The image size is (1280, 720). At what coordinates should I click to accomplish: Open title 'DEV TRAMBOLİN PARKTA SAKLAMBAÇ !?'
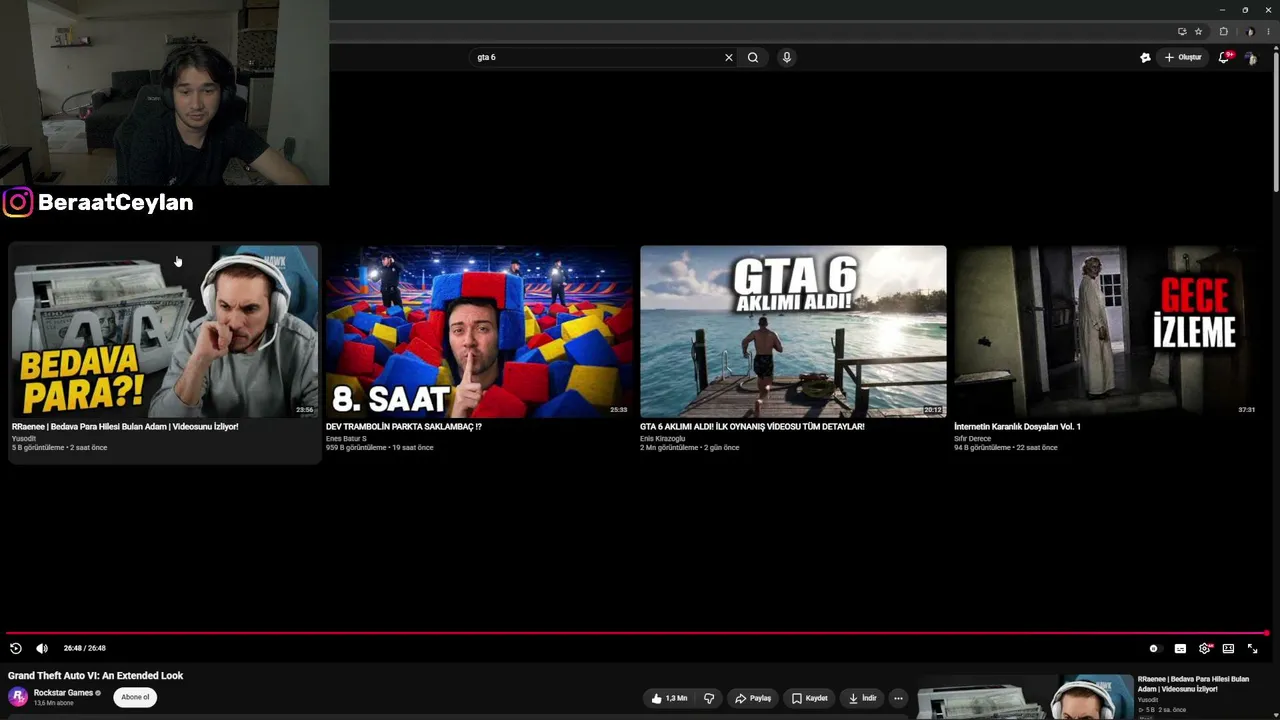tap(404, 427)
